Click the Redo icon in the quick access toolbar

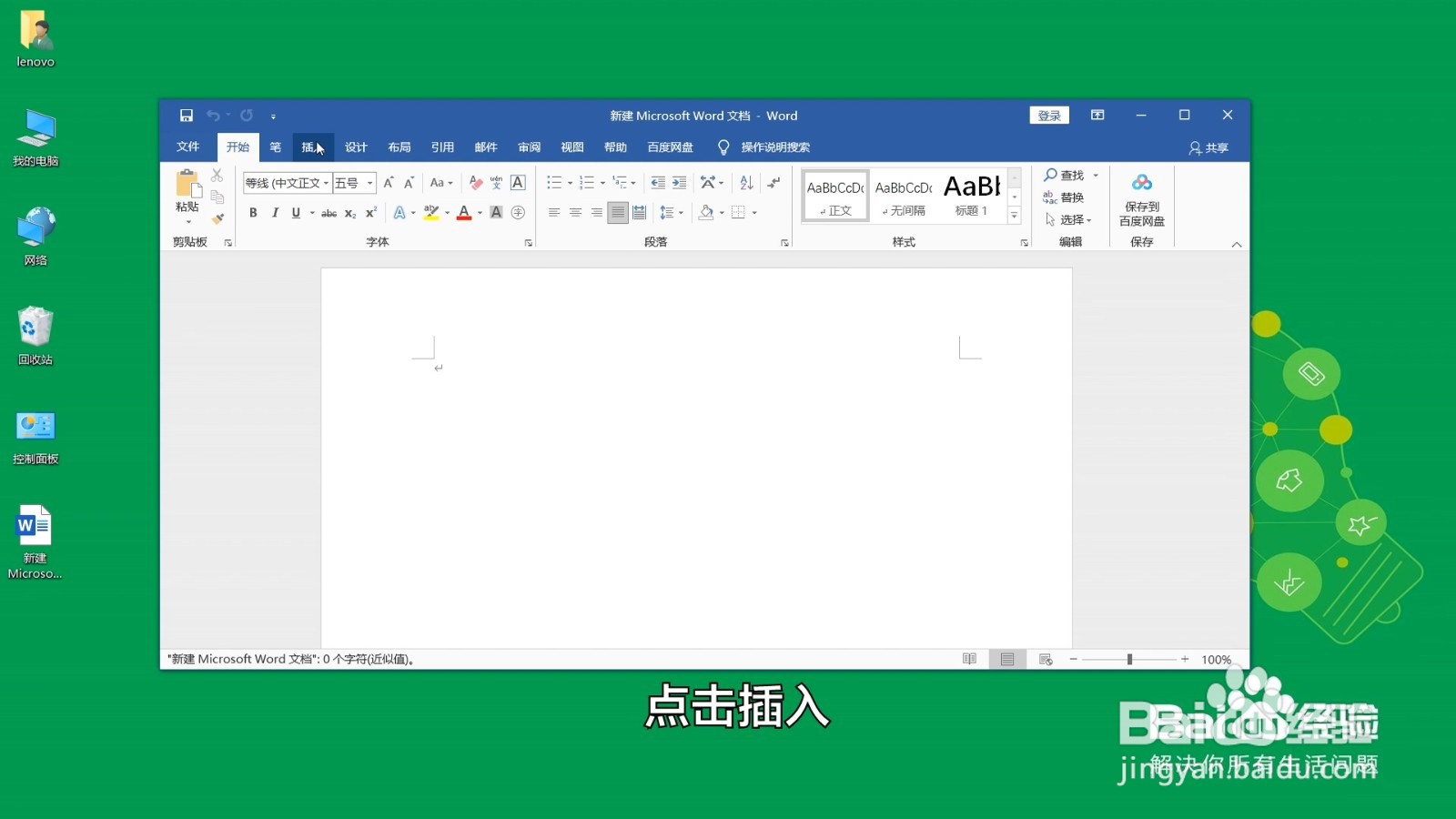[247, 116]
